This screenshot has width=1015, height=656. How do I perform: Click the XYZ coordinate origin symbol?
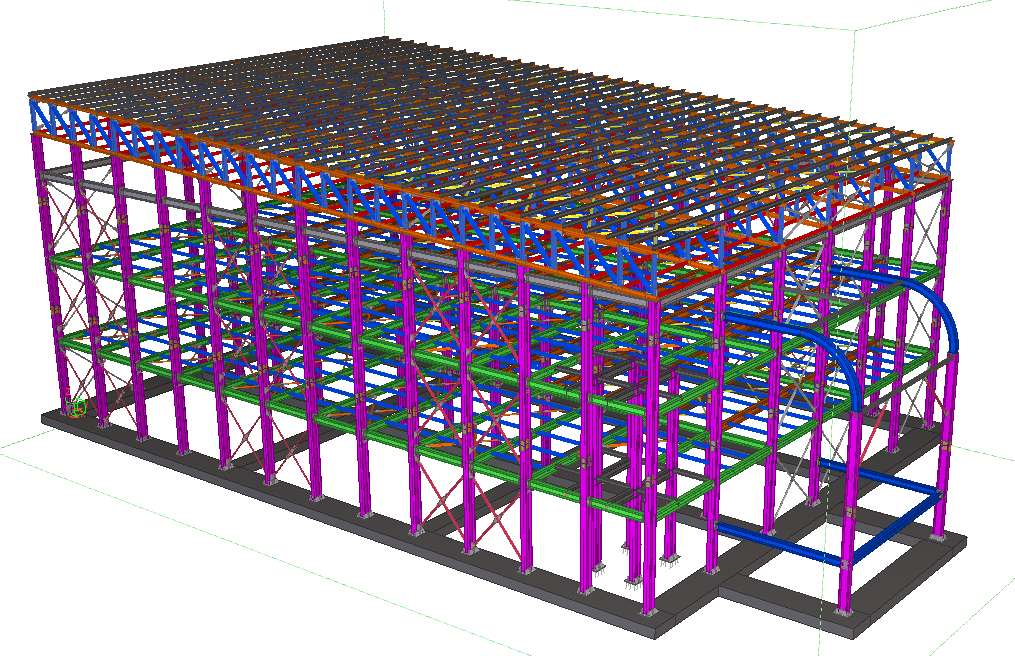point(76,406)
